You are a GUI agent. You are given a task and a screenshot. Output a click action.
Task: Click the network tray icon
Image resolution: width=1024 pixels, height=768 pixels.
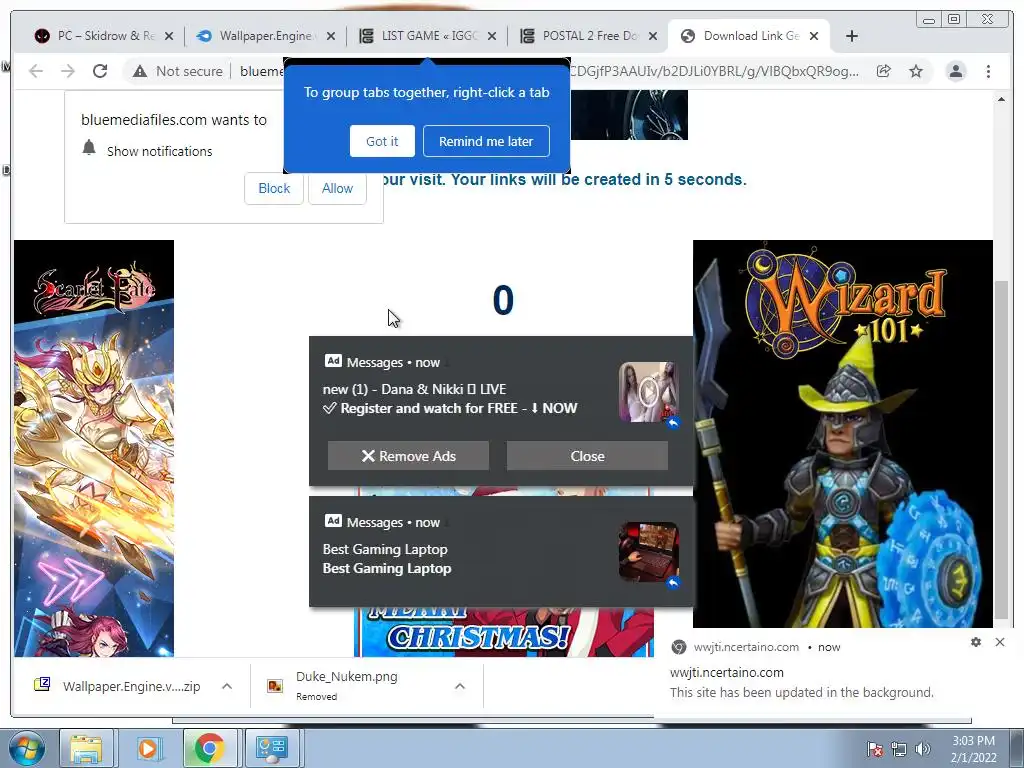[x=899, y=749]
